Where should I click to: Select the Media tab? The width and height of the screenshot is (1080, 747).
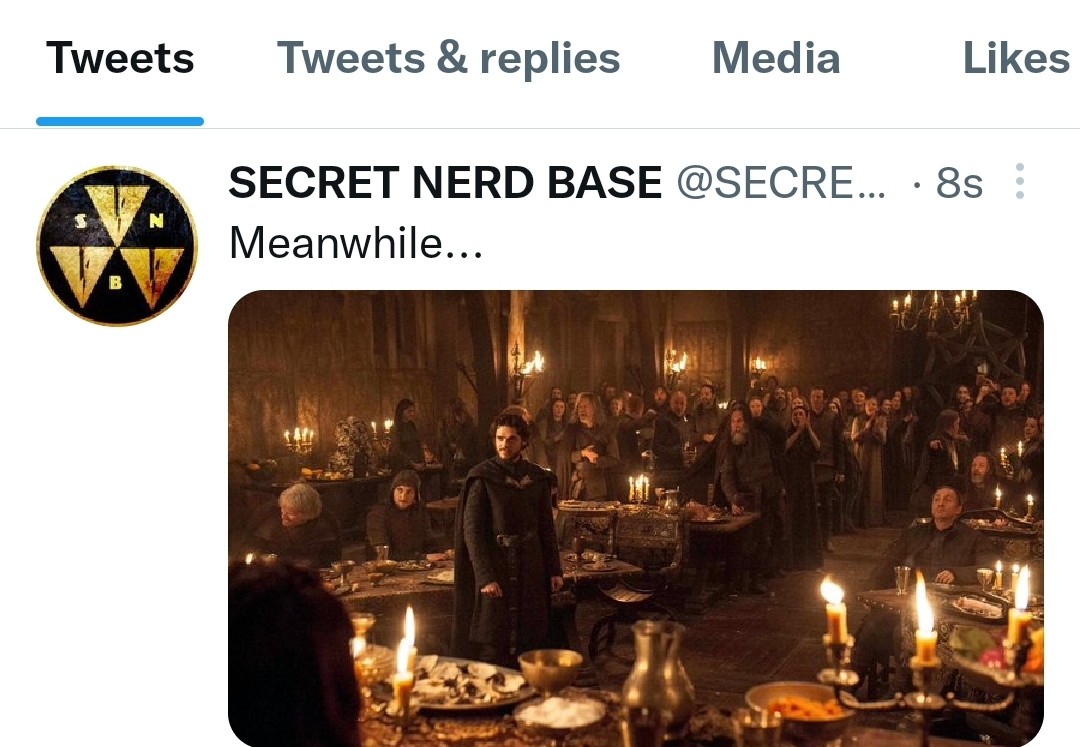point(775,59)
